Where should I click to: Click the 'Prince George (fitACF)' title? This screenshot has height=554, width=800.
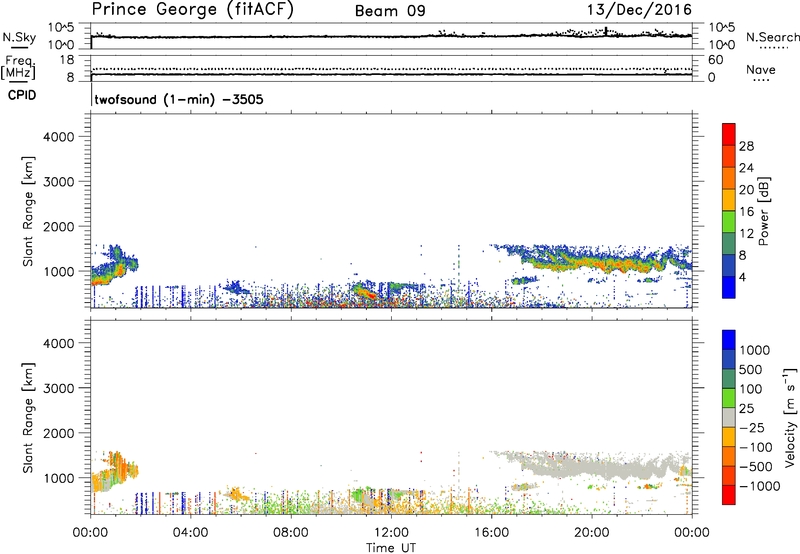[x=192, y=9]
